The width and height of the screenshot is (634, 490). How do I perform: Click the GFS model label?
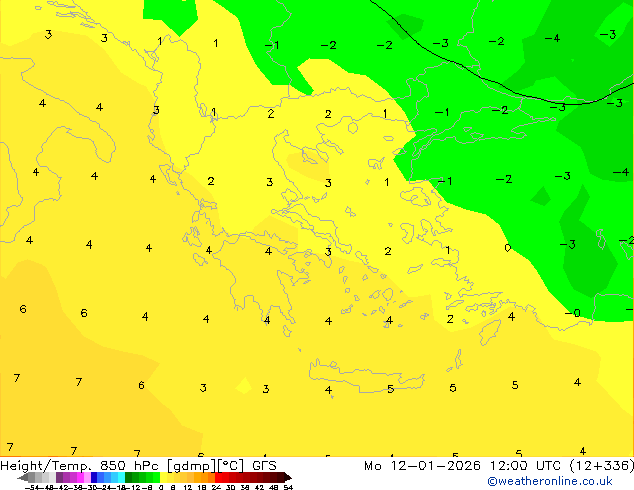[x=264, y=466]
